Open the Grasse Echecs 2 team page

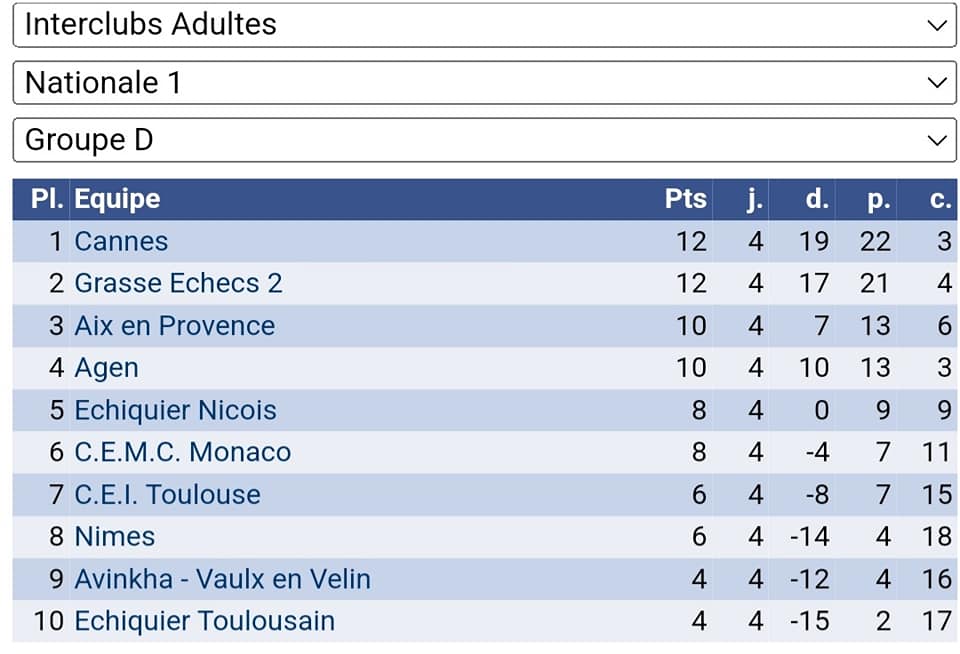[x=178, y=284]
